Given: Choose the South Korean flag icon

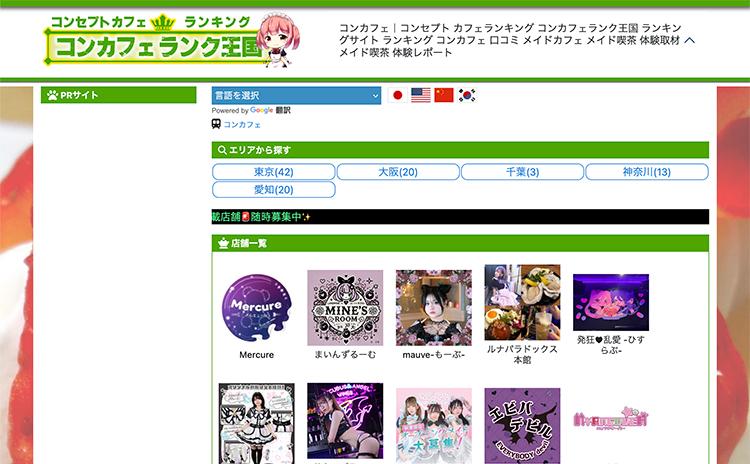Looking at the screenshot, I should point(467,95).
